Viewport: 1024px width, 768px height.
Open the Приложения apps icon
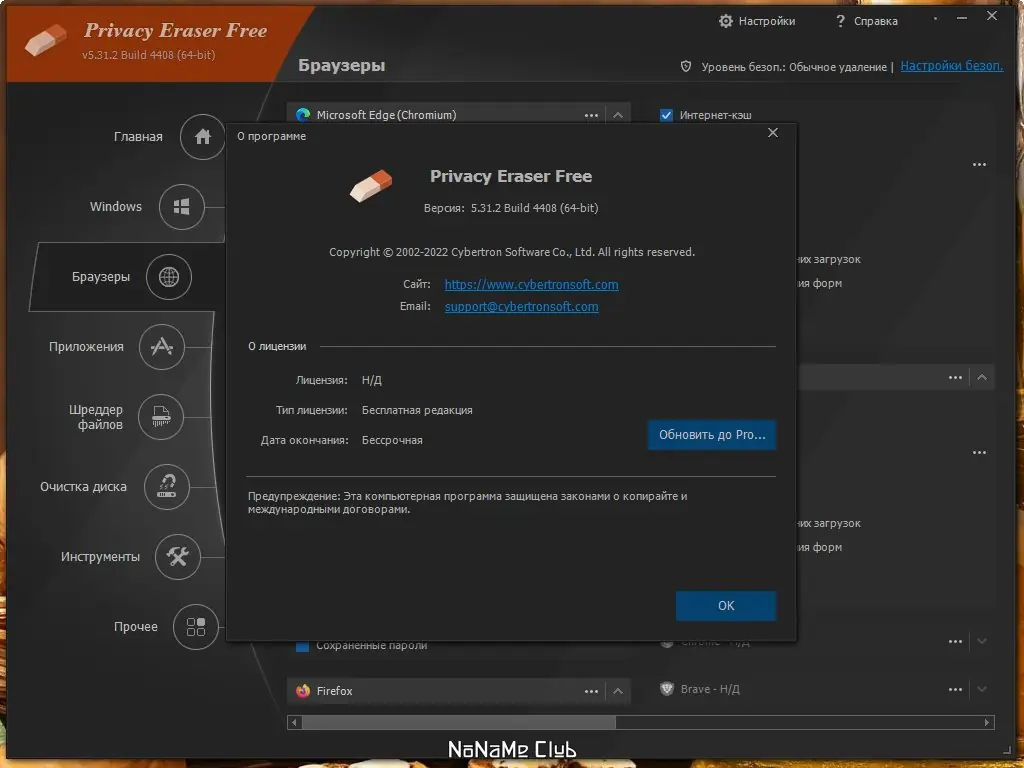(161, 347)
